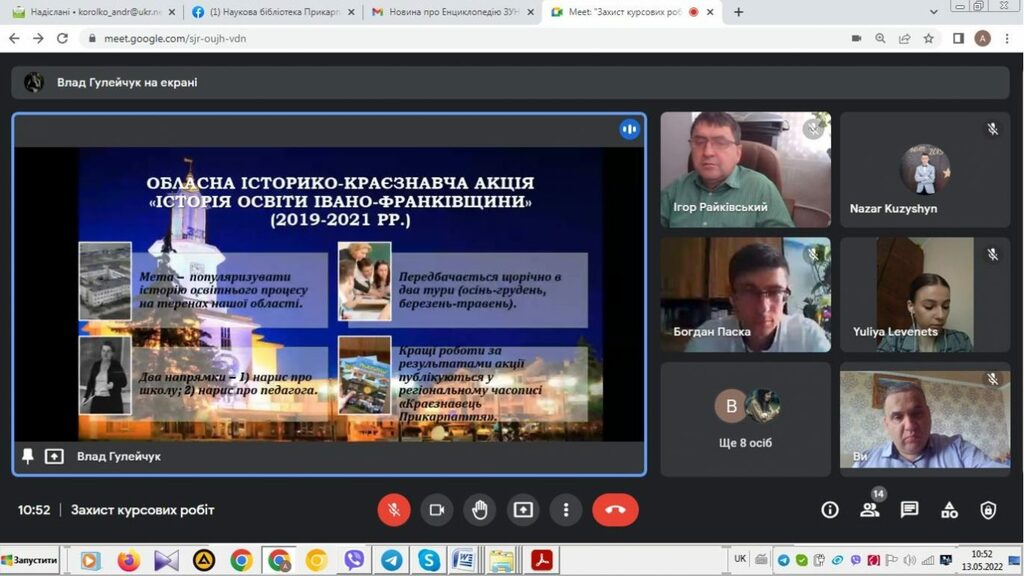Image resolution: width=1024 pixels, height=576 pixels.
Task: Open a new browser tab
Action: 739,12
